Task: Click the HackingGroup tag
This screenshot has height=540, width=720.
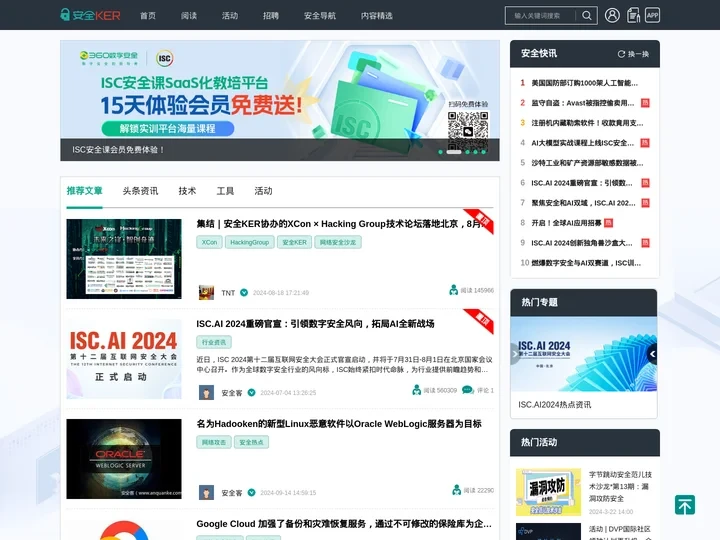Action: coord(250,242)
